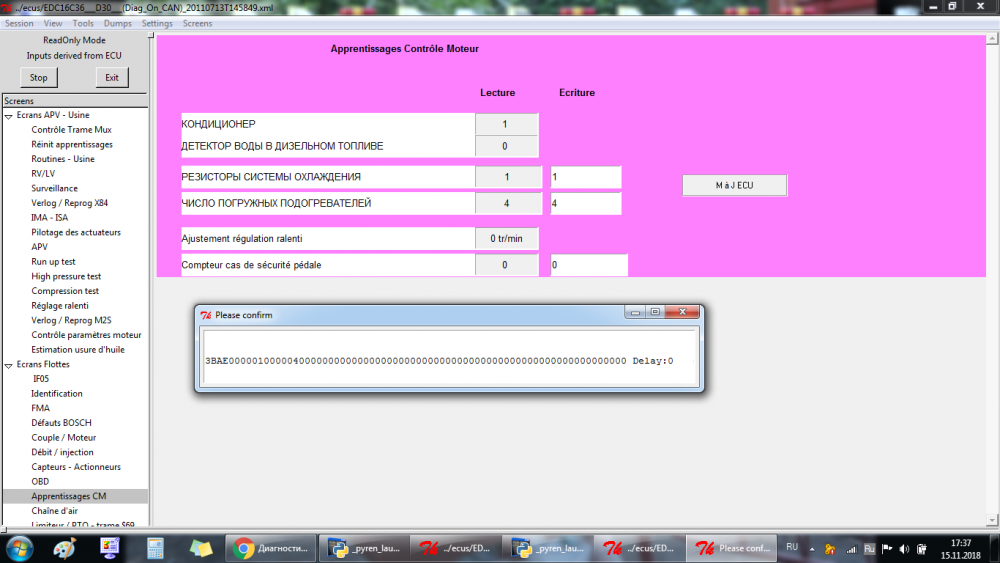Collapse the Ecrans Flottes tree node
This screenshot has height=563, width=1000.
point(9,365)
